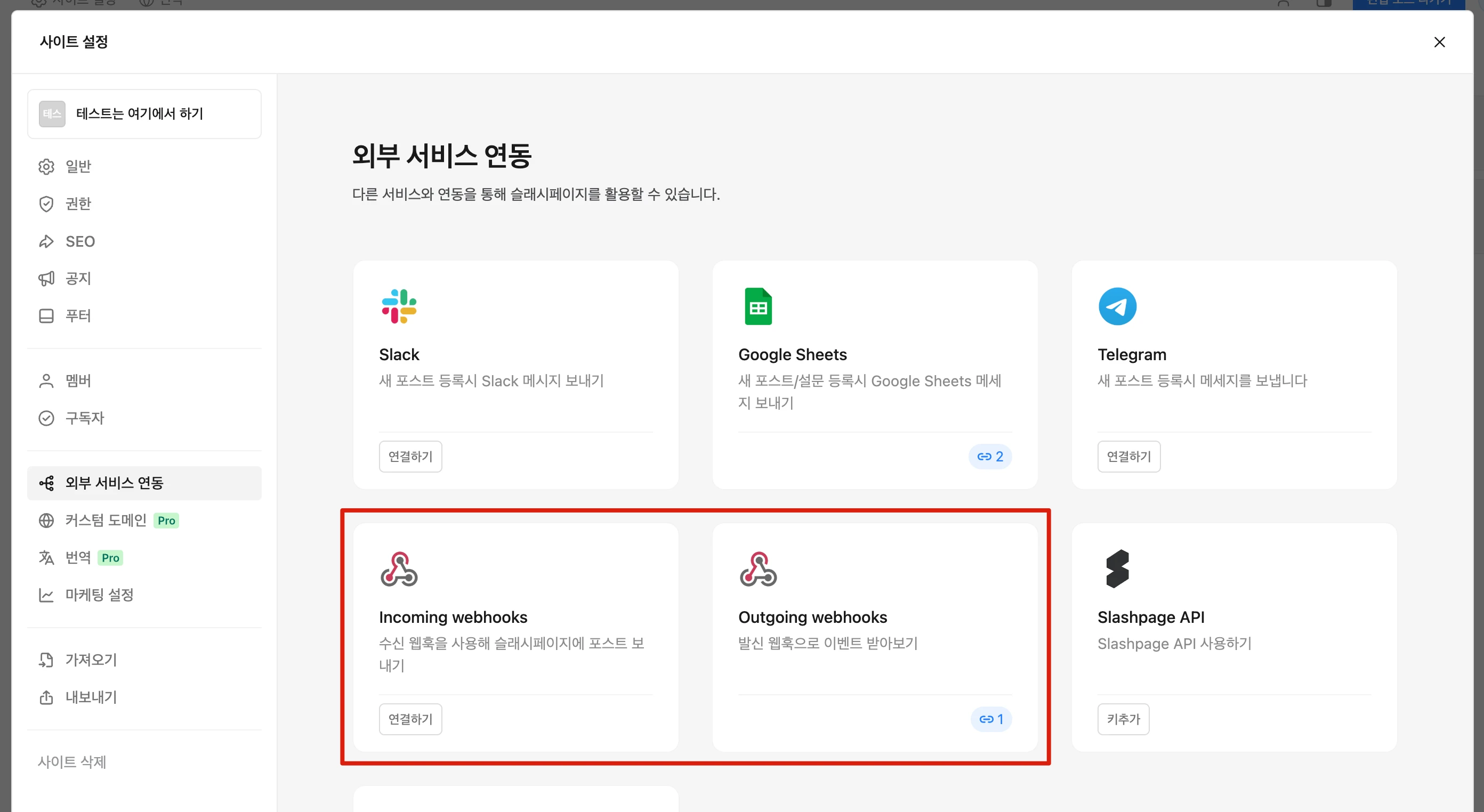Click the Google Sheets icon
Viewport: 1484px width, 812px height.
tap(757, 306)
